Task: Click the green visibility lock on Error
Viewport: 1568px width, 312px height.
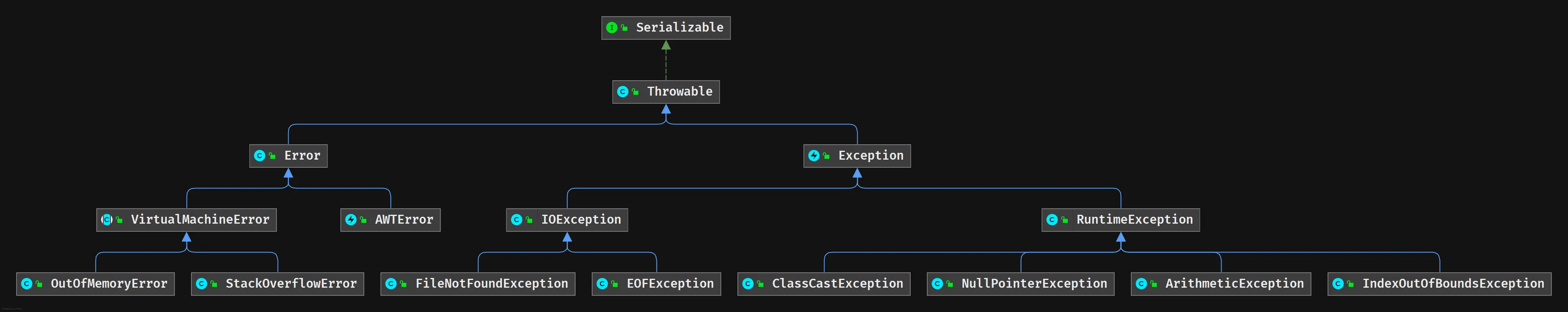Action: tap(272, 156)
